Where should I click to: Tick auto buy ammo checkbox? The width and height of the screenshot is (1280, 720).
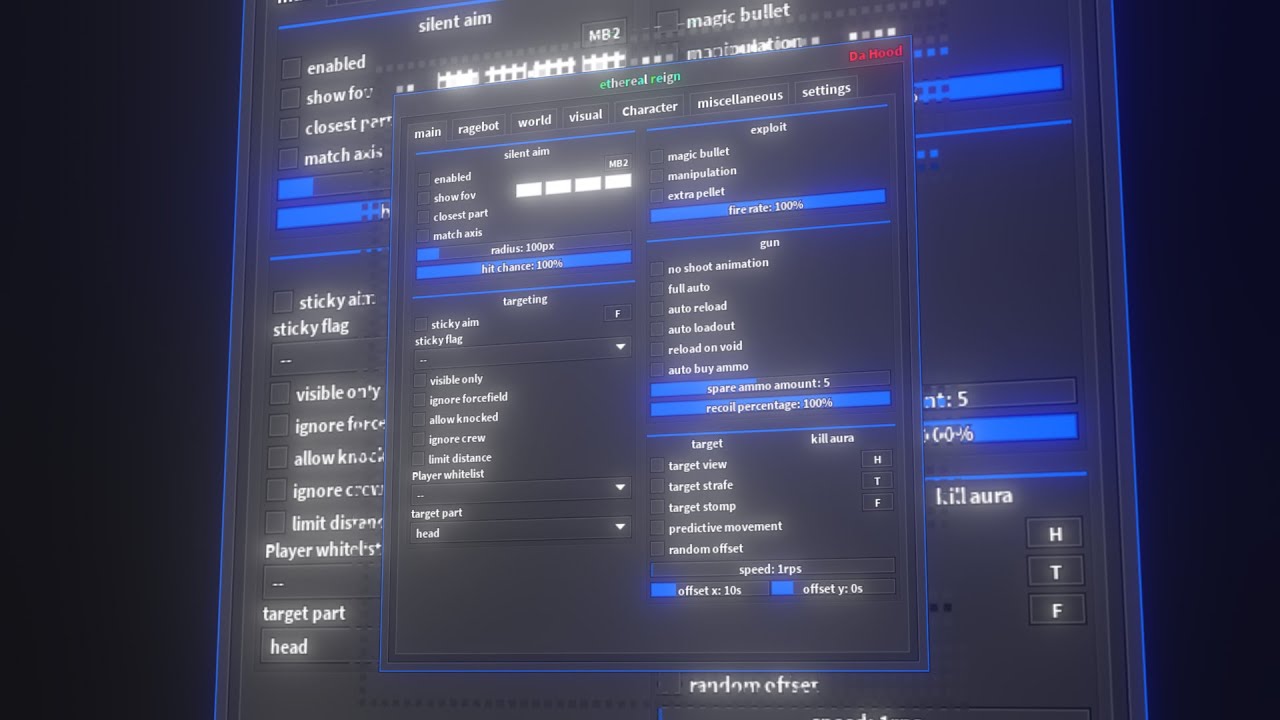coord(657,369)
